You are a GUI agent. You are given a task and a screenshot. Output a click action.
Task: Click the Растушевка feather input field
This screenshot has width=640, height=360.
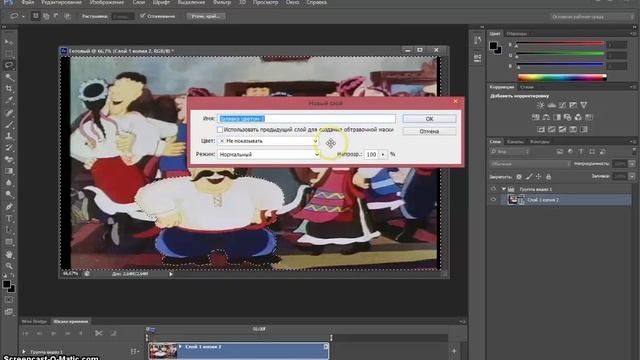pyautogui.click(x=123, y=16)
